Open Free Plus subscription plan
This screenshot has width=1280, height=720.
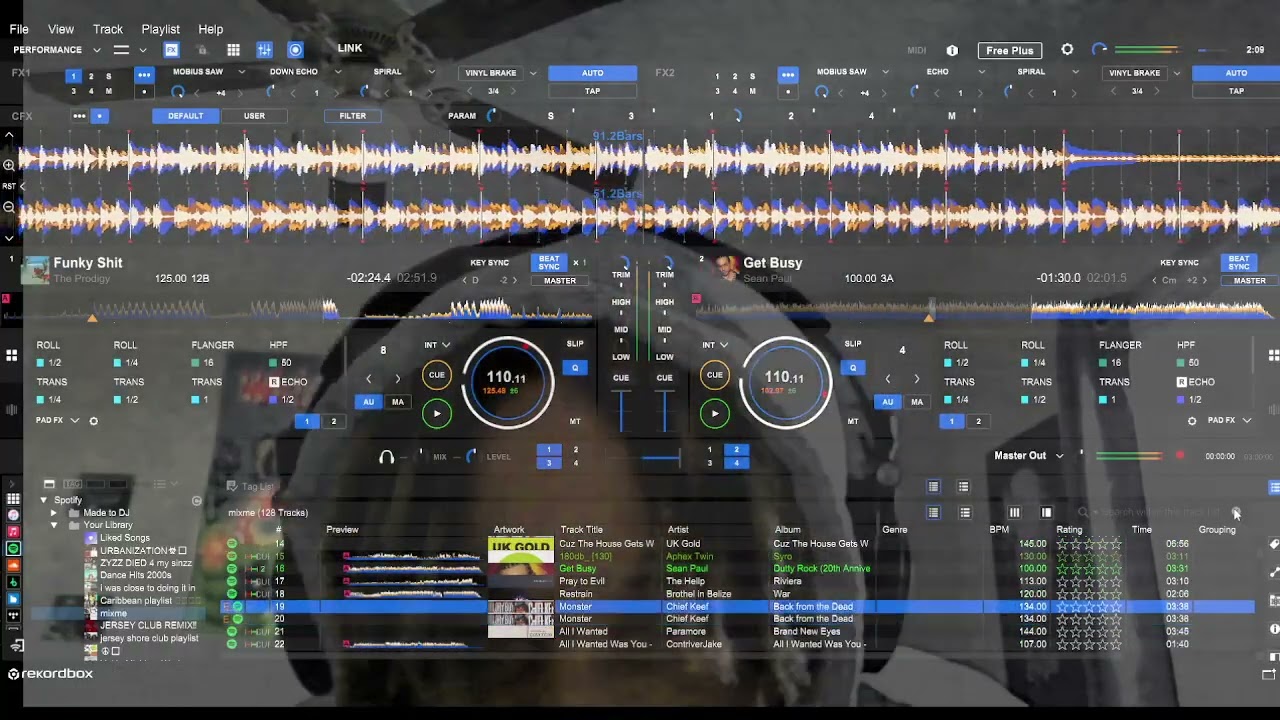tap(1010, 50)
